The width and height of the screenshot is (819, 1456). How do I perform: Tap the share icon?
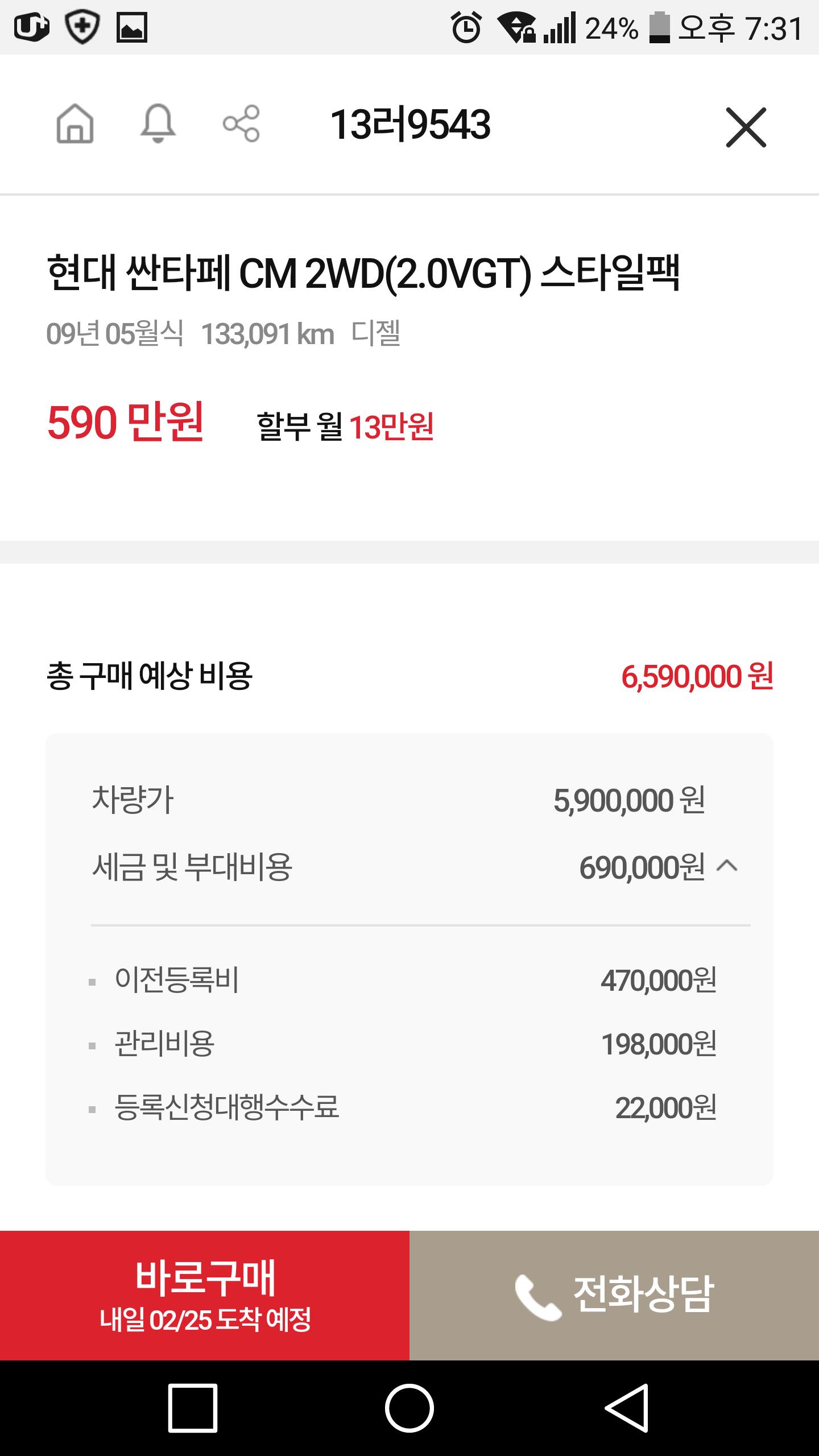coord(241,123)
